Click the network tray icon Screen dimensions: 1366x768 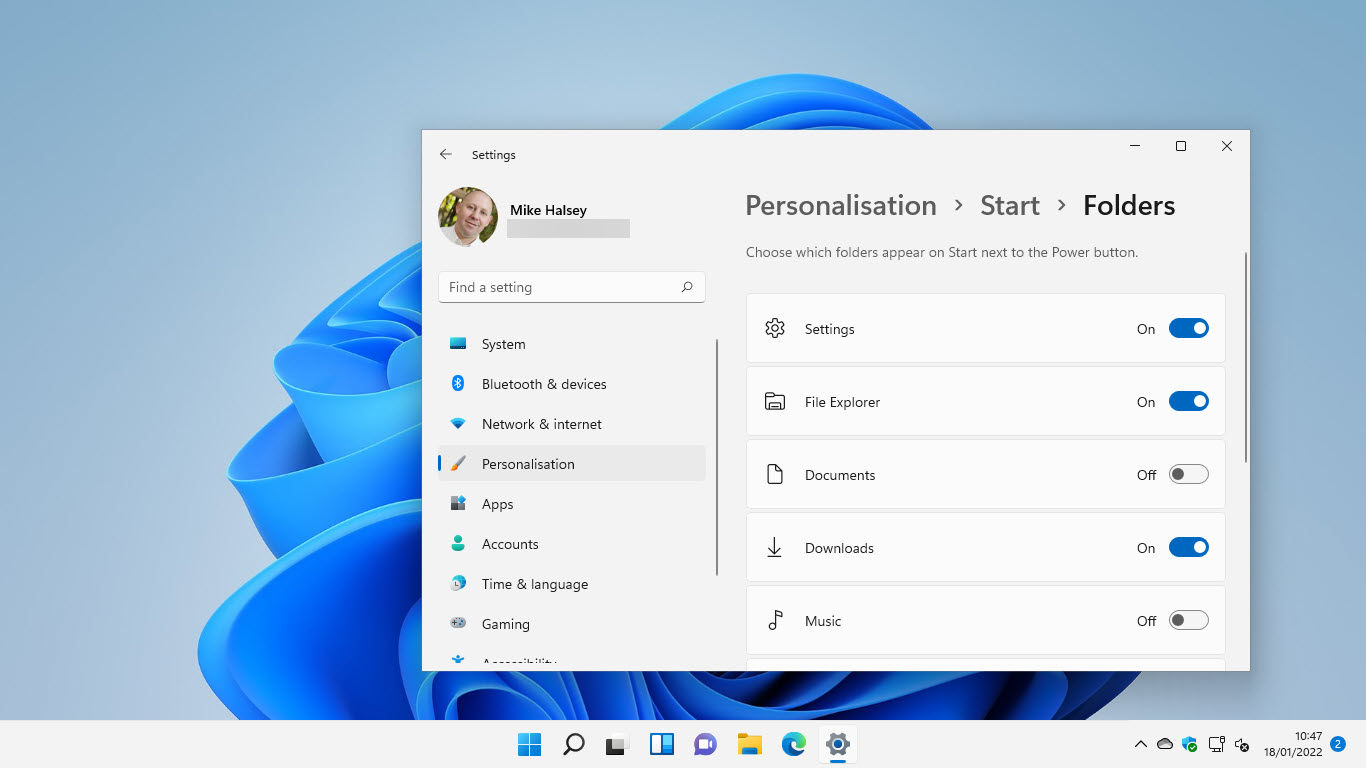pyautogui.click(x=1216, y=744)
